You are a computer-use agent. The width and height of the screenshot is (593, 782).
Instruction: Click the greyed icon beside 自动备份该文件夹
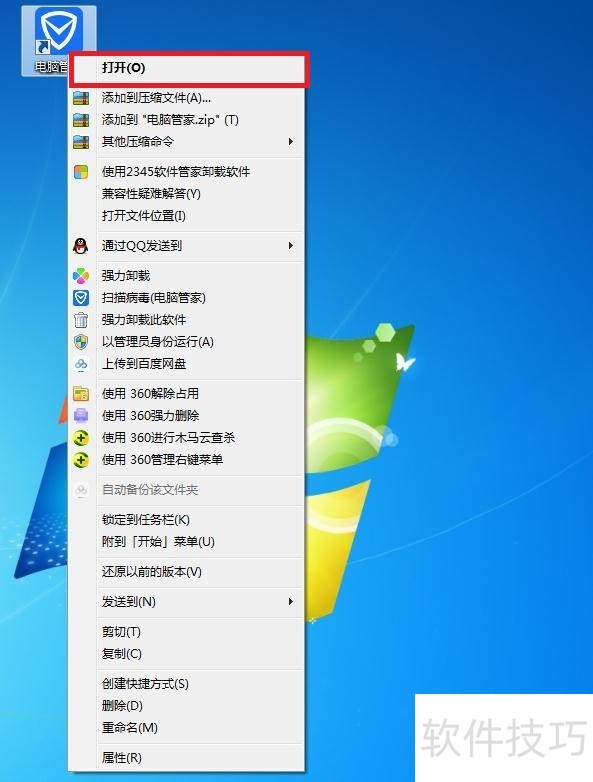[81, 490]
